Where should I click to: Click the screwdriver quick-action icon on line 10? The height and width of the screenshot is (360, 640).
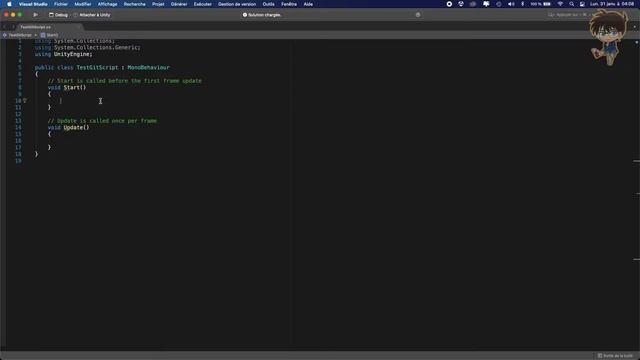click(25, 100)
